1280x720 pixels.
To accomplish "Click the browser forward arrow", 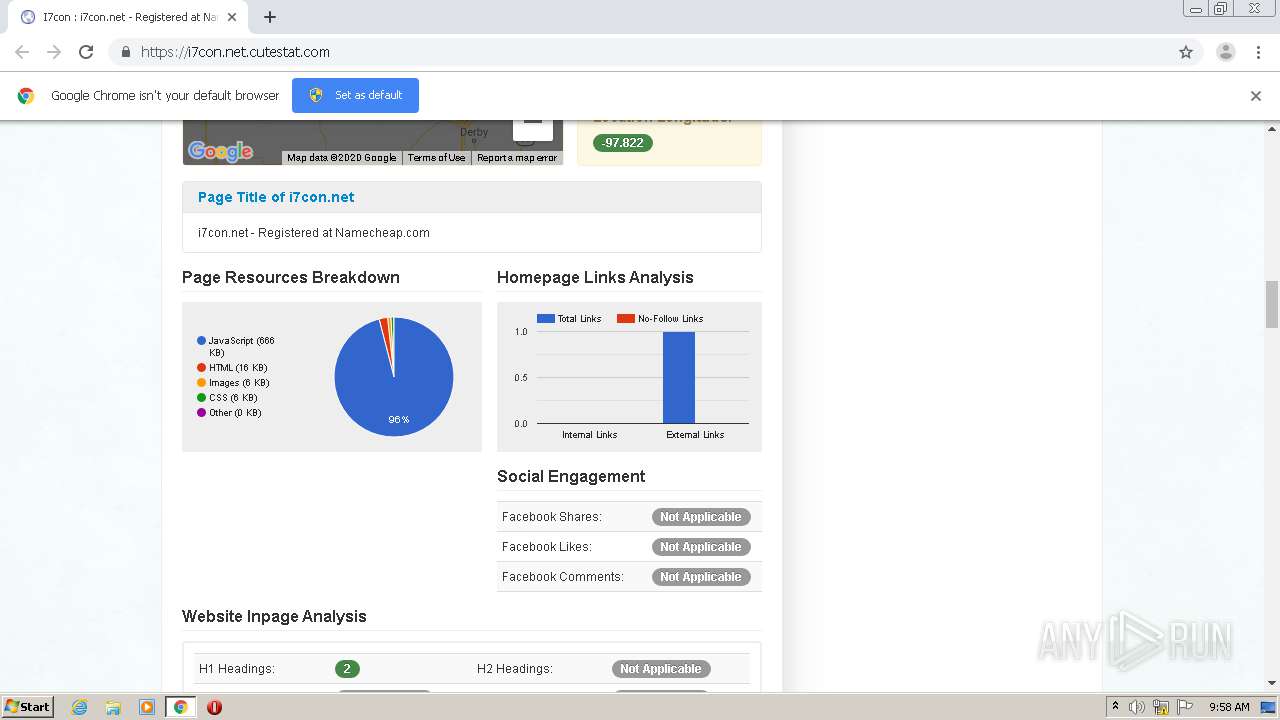I will click(x=54, y=52).
